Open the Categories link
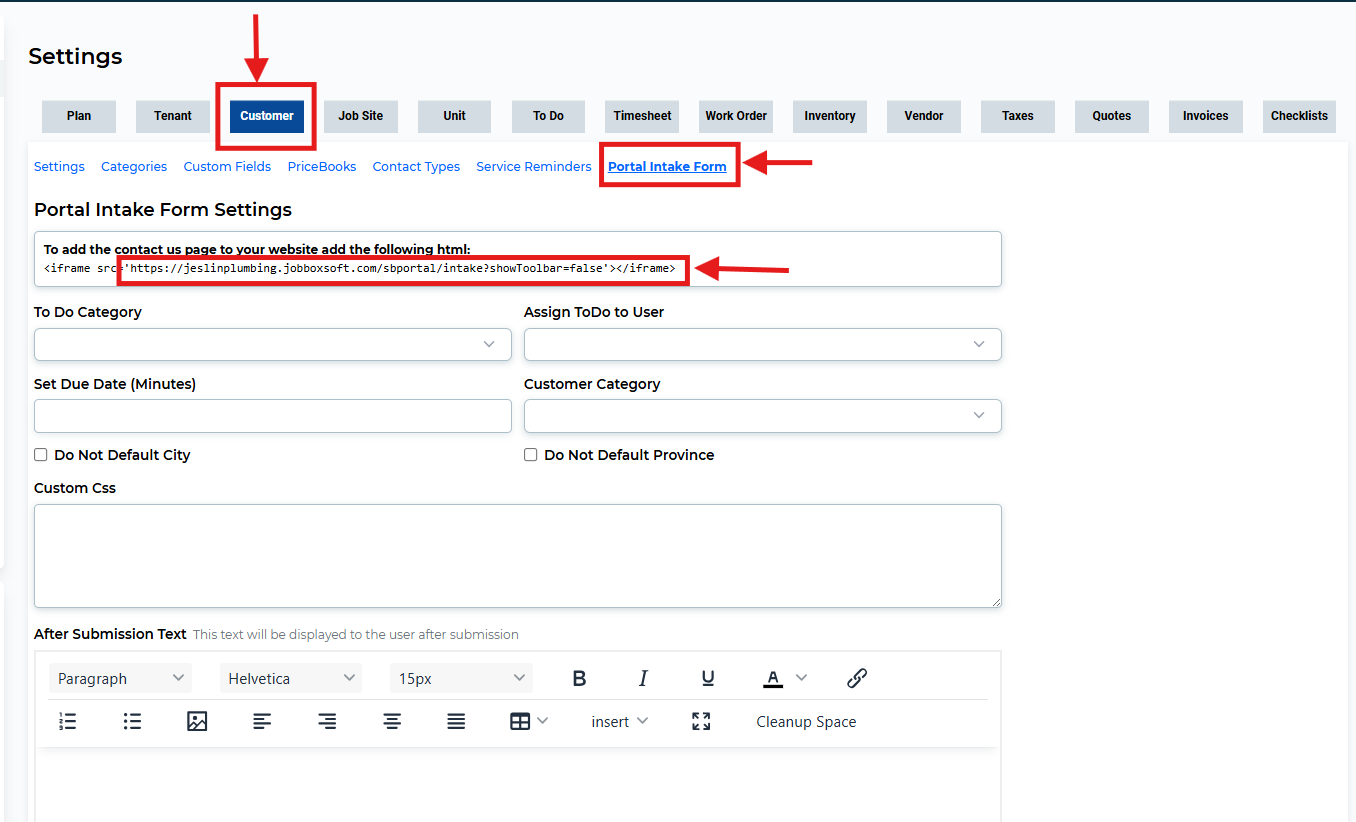1356x822 pixels. [134, 167]
